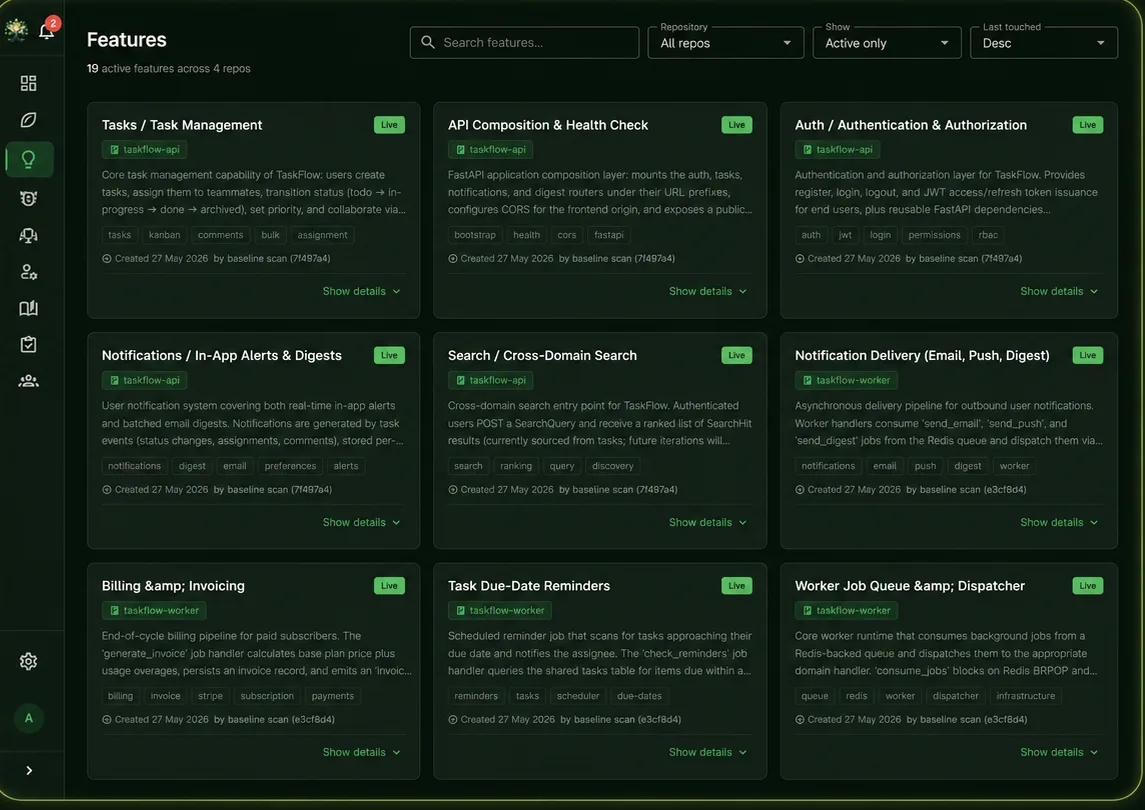Click the fastapi tag

(x=609, y=235)
